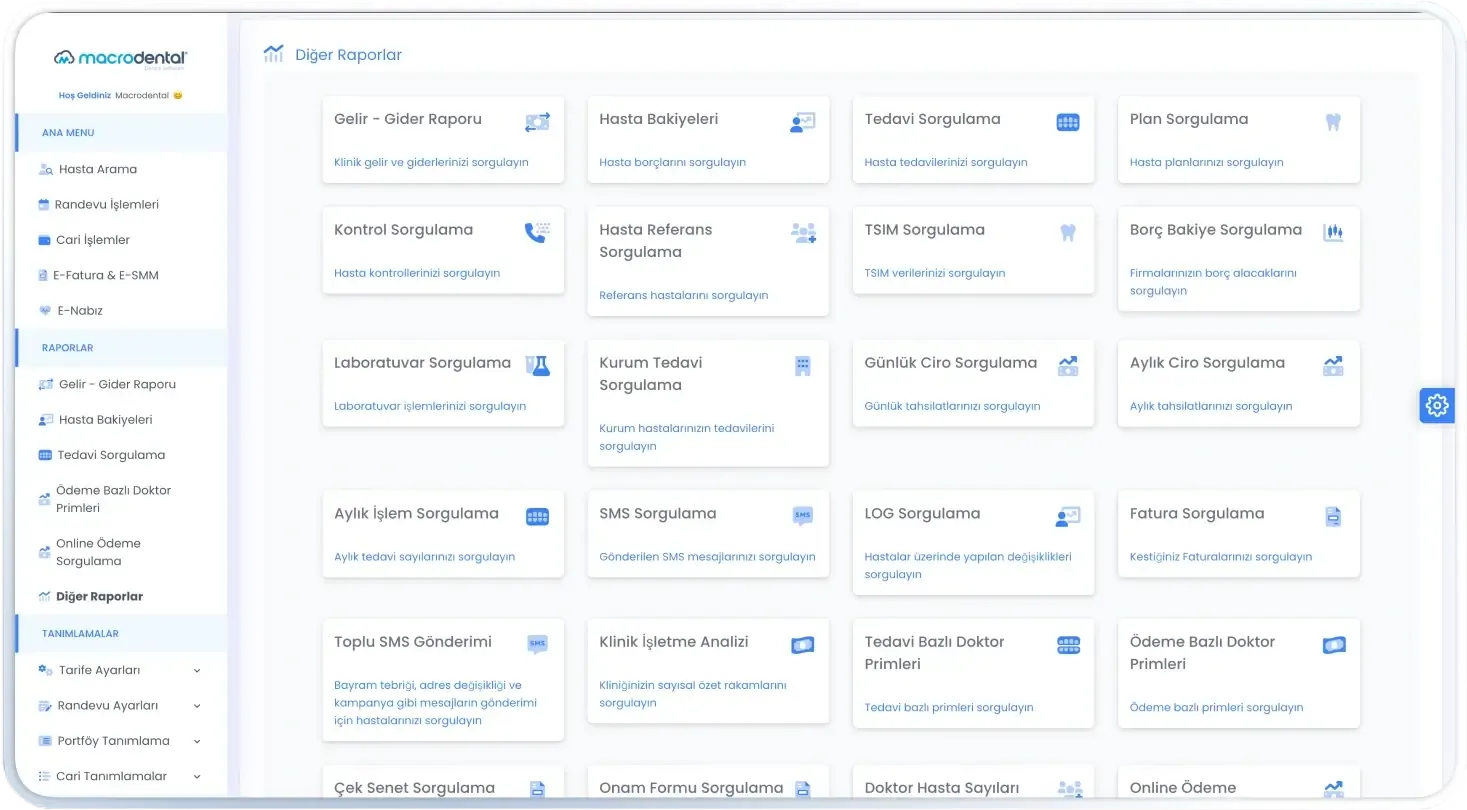1467x810 pixels.
Task: Click 'Laboratuvar işlemlerinizi sorgulayın' link
Action: (430, 406)
